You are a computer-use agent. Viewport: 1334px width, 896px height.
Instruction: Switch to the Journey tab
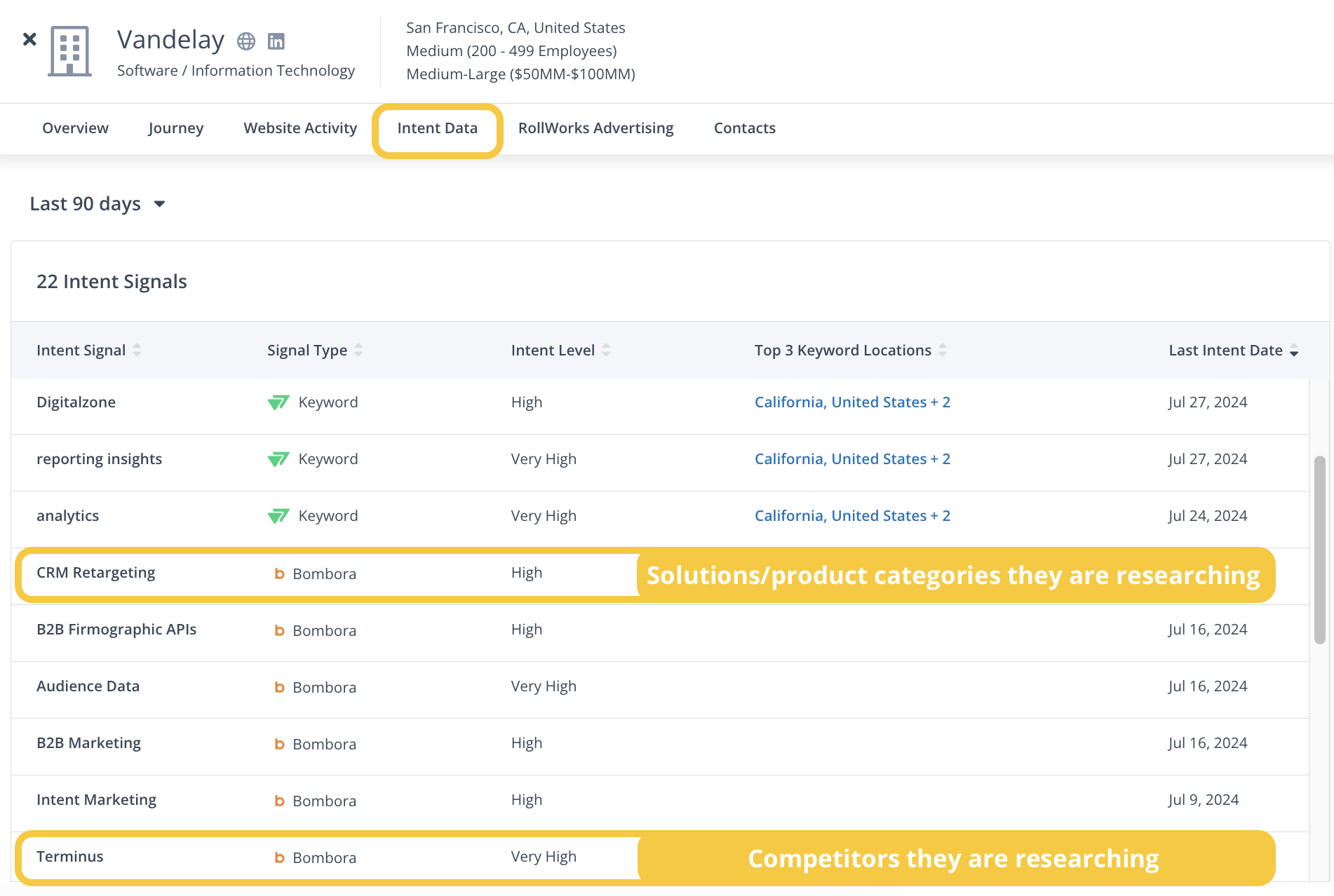[176, 128]
